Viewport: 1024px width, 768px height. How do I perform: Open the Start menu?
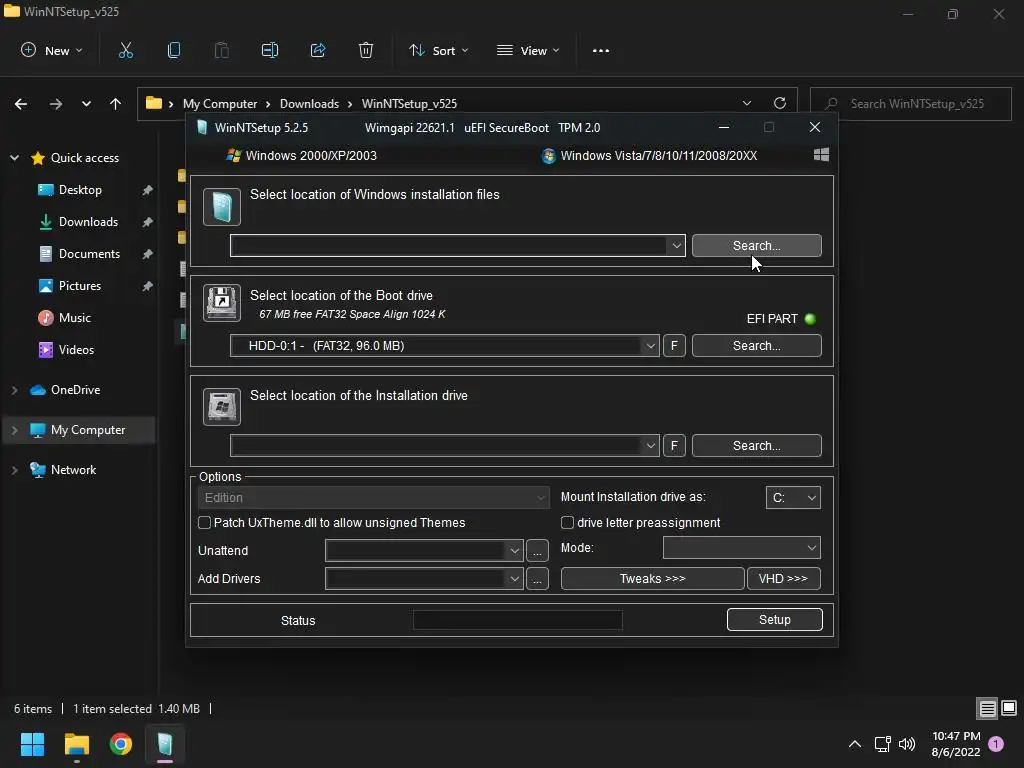coord(32,744)
